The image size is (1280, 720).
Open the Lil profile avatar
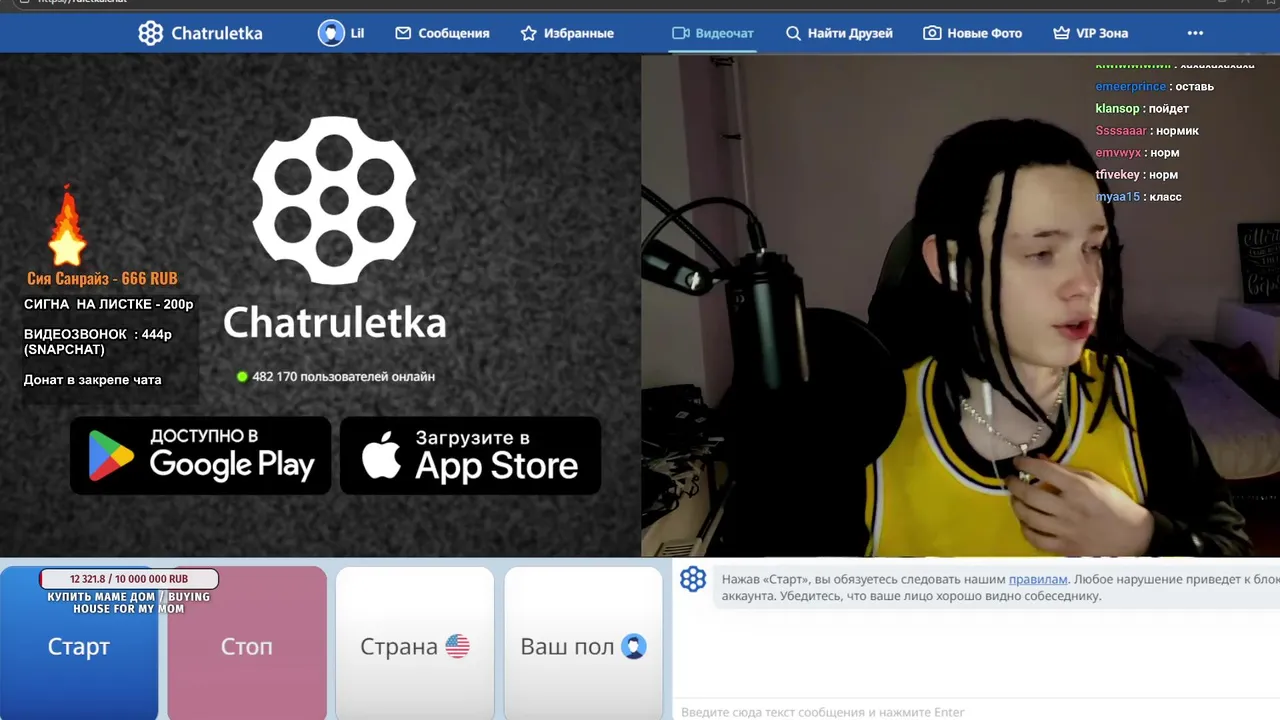pos(331,33)
